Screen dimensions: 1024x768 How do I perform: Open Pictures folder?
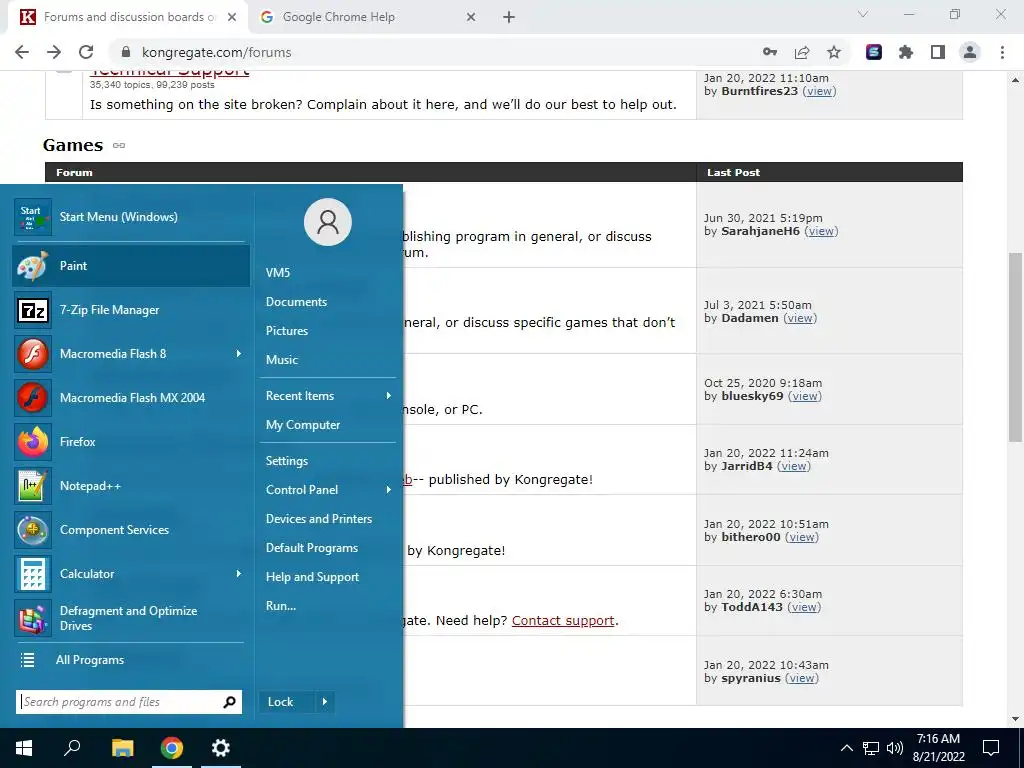pos(287,330)
